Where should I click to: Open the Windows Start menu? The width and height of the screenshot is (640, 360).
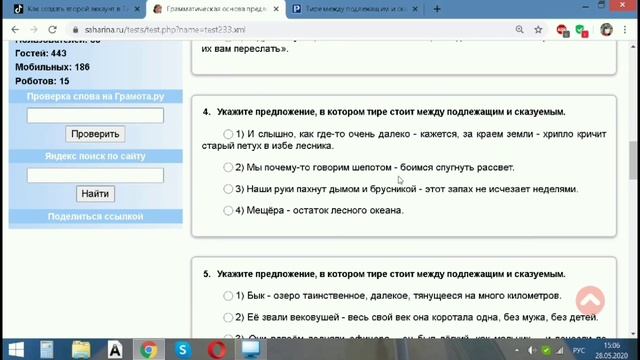(x=16, y=350)
